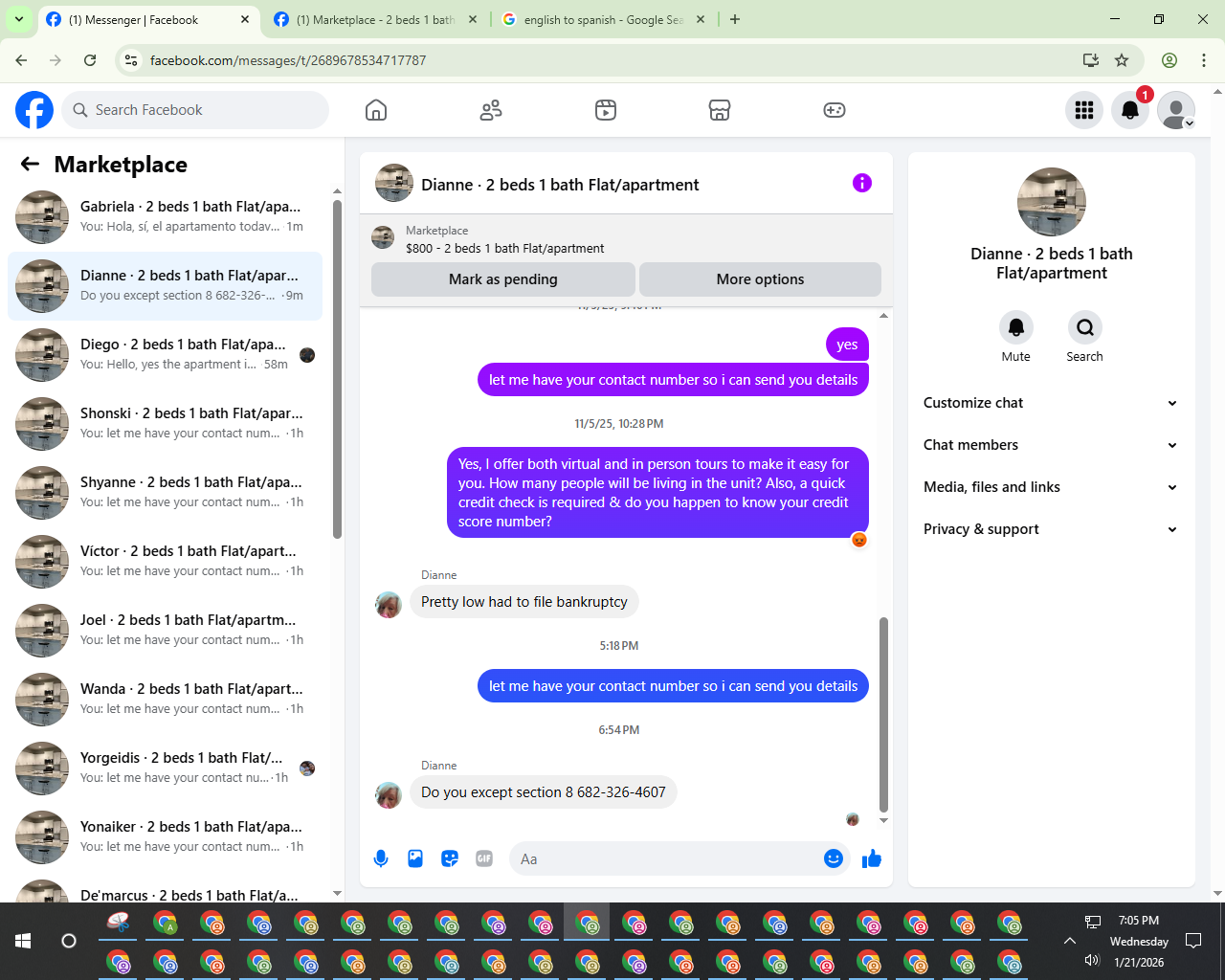Expand Media, files and links section
The height and width of the screenshot is (980, 1225).
[1051, 487]
